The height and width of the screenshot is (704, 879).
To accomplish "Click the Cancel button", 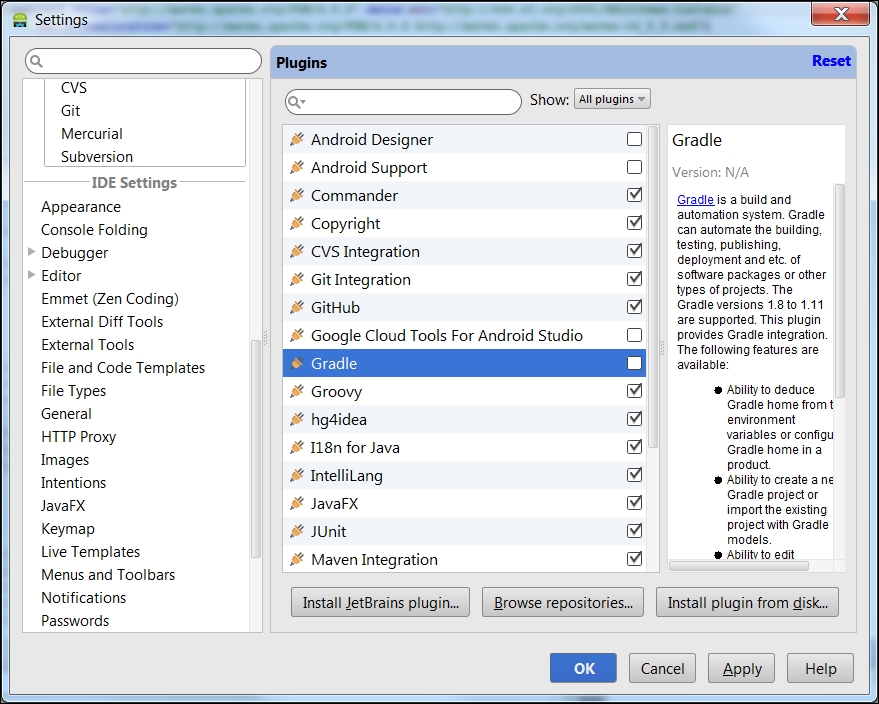I will tap(662, 668).
